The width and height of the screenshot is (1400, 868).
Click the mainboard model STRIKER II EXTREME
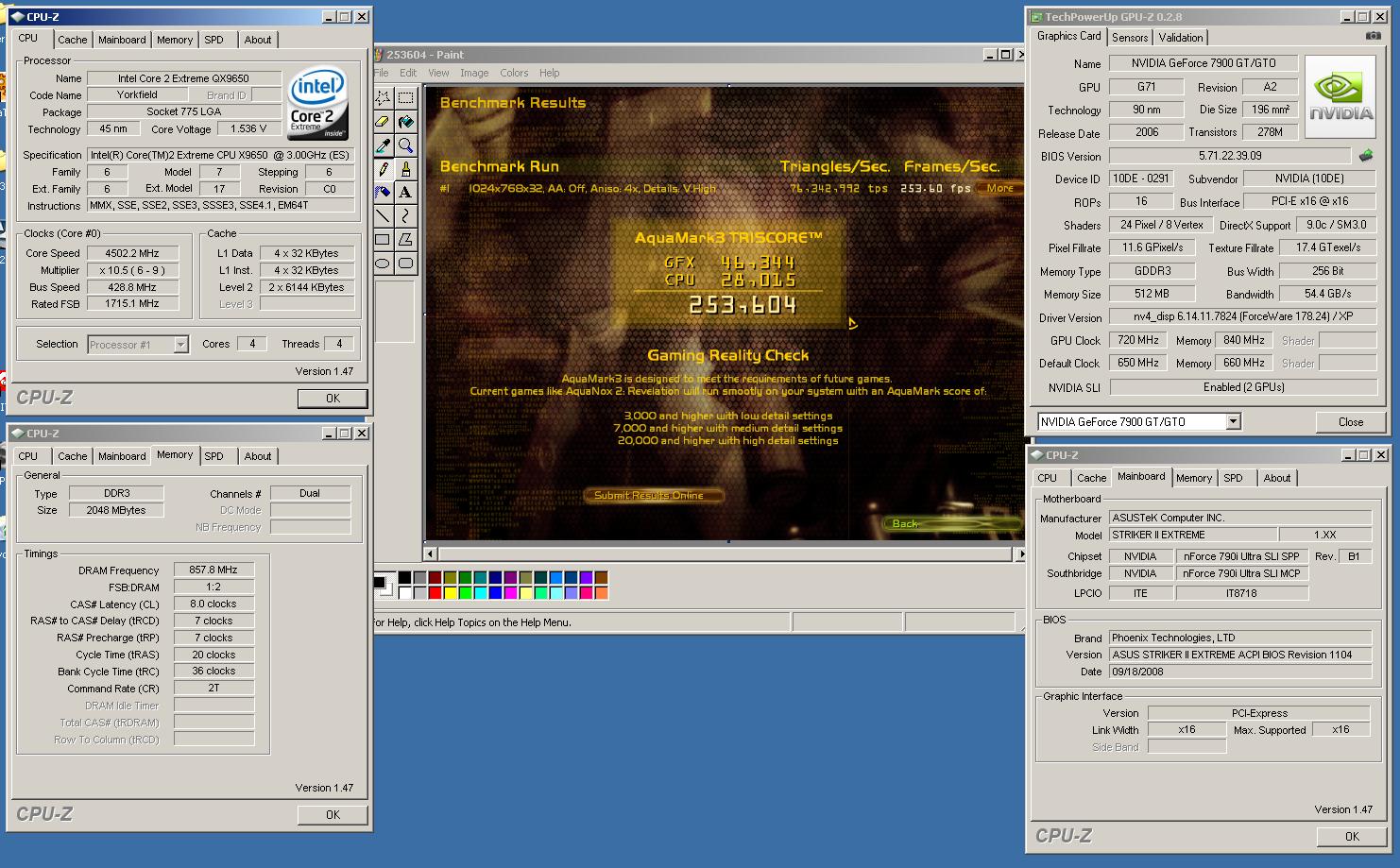tap(1193, 535)
